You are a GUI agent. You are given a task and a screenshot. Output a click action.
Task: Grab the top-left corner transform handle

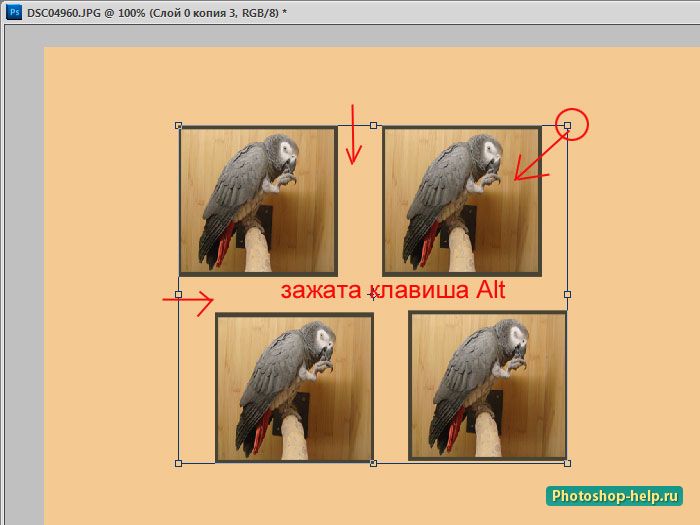point(179,125)
